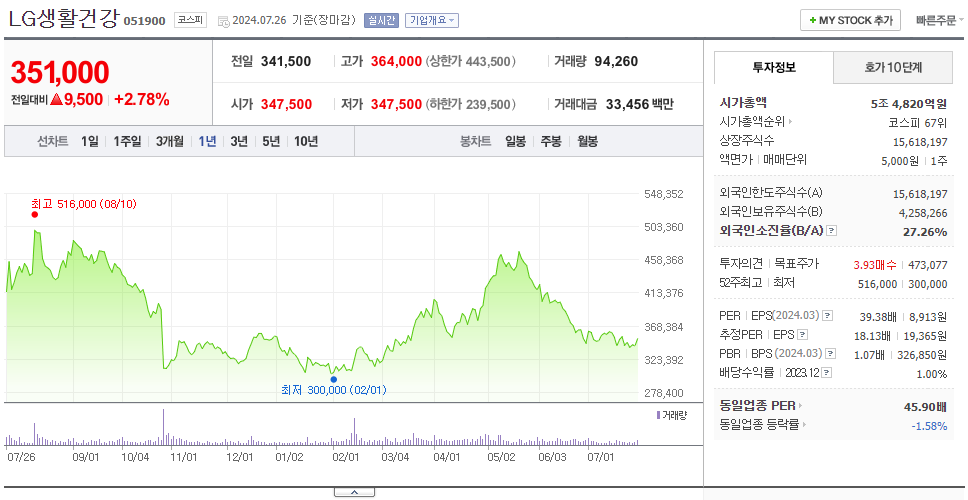
Task: Click the 거래대금 value 33,456 백만
Action: (x=640, y=104)
